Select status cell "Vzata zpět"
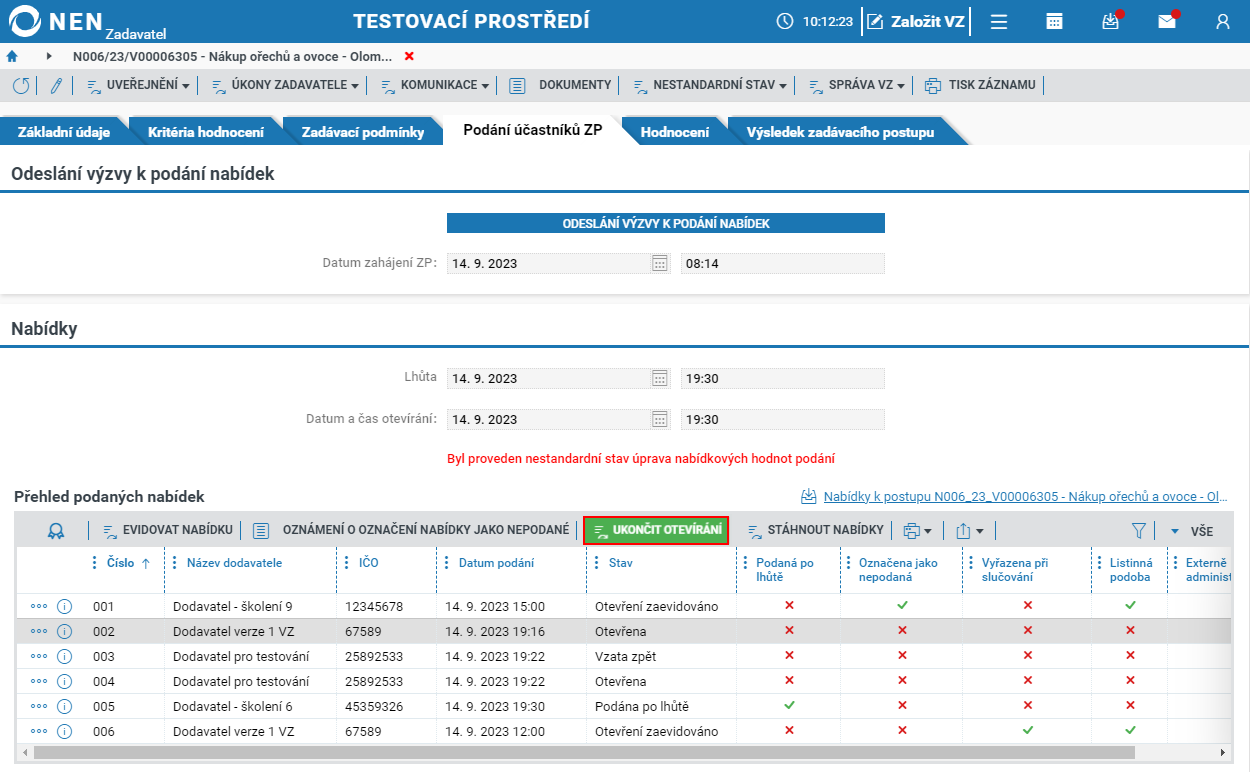 [661, 656]
